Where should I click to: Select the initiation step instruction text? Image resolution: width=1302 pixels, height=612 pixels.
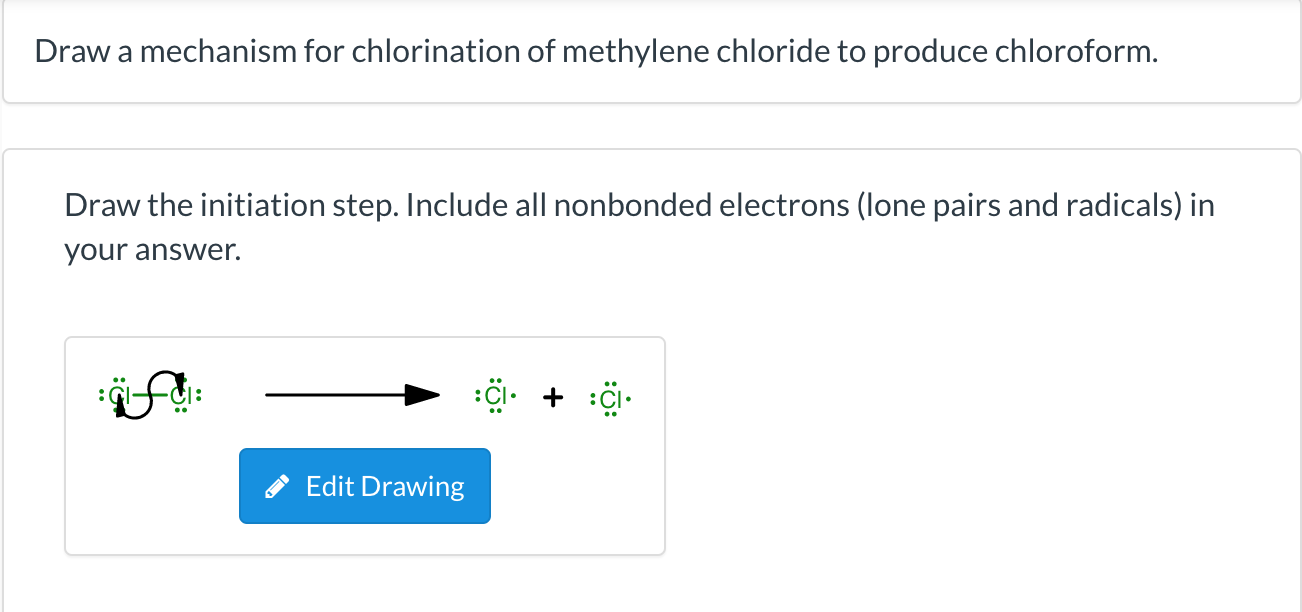pyautogui.click(x=639, y=226)
